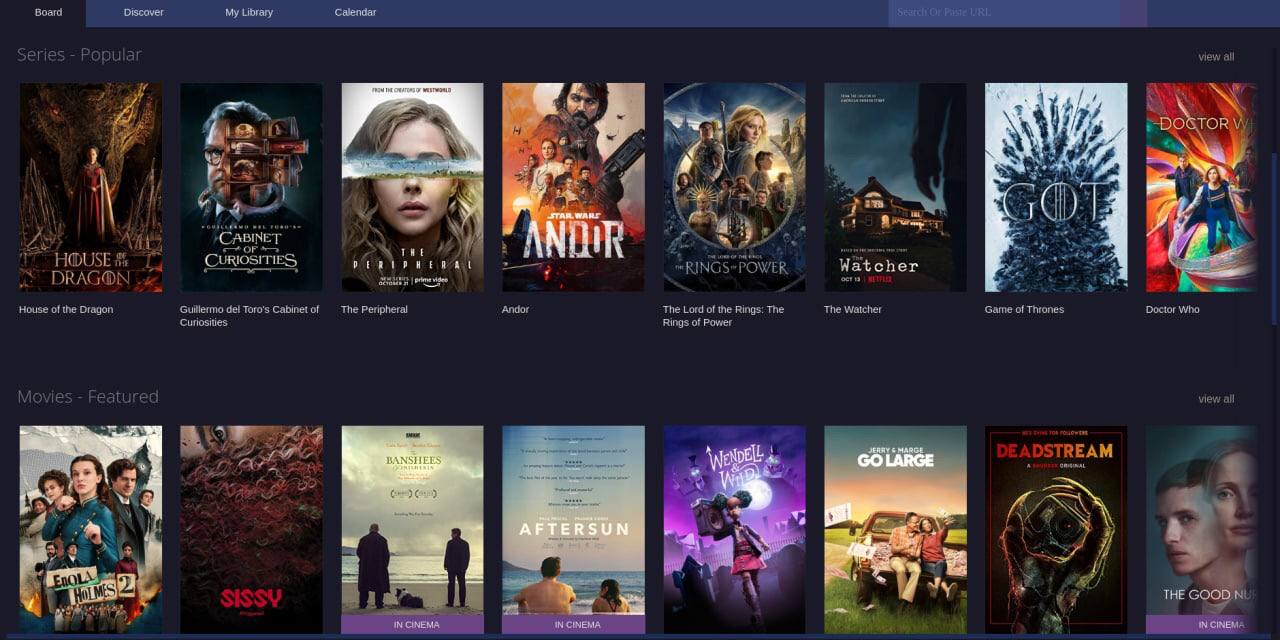The height and width of the screenshot is (640, 1280).
Task: Choose the Andor poster
Action: [573, 187]
